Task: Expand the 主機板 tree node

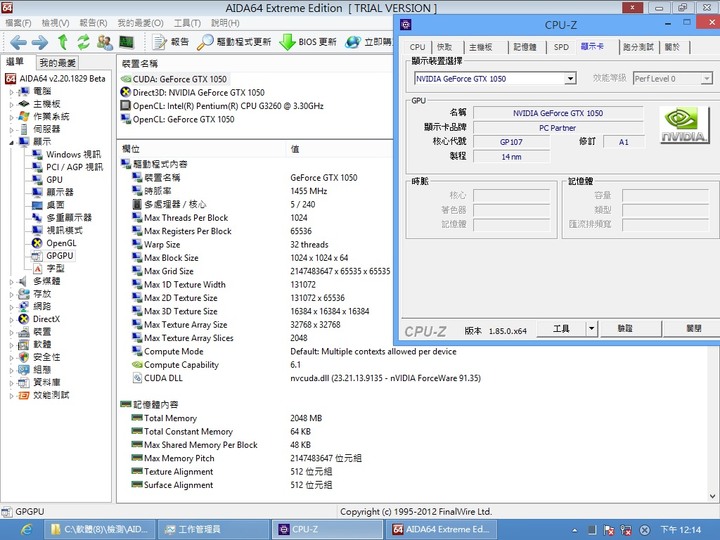Action: coord(11,104)
